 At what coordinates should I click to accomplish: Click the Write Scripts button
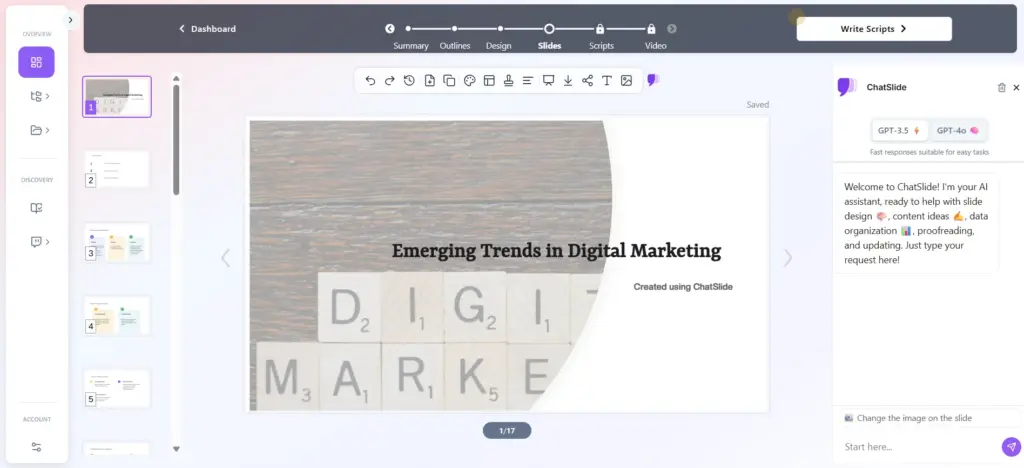pos(874,29)
